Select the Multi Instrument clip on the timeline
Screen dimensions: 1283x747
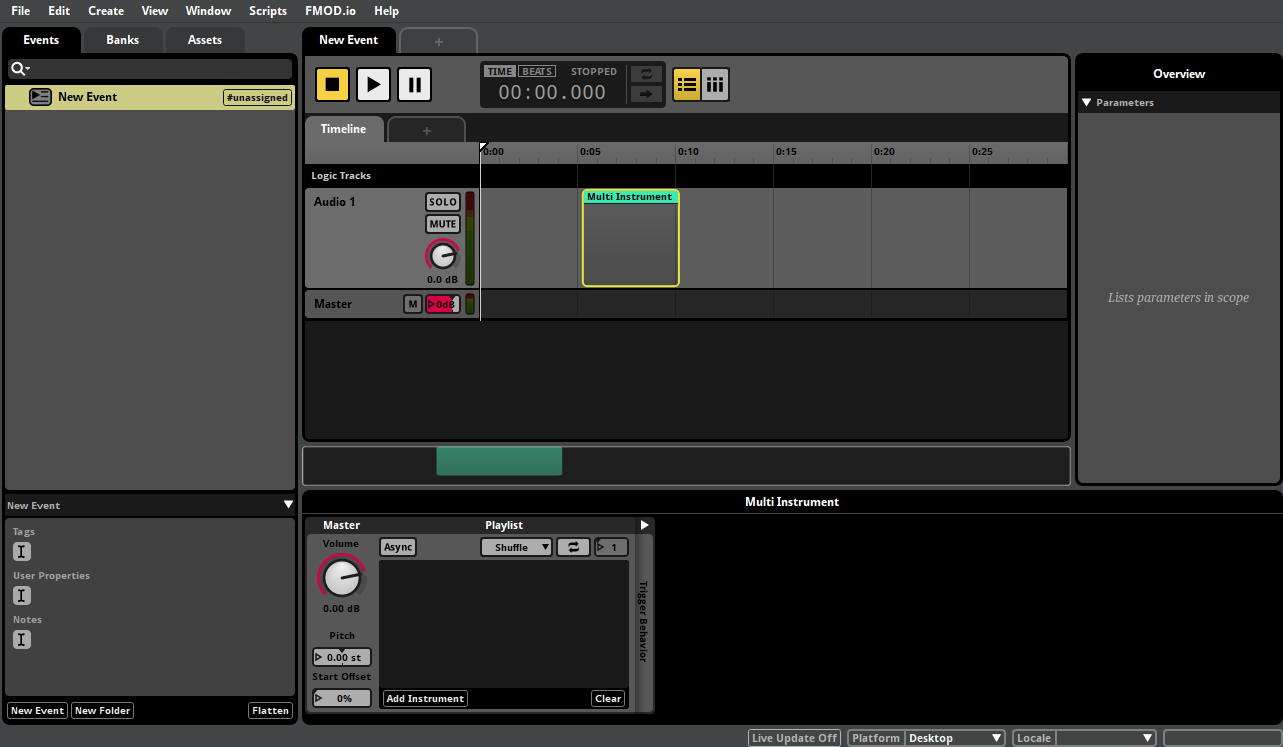630,238
